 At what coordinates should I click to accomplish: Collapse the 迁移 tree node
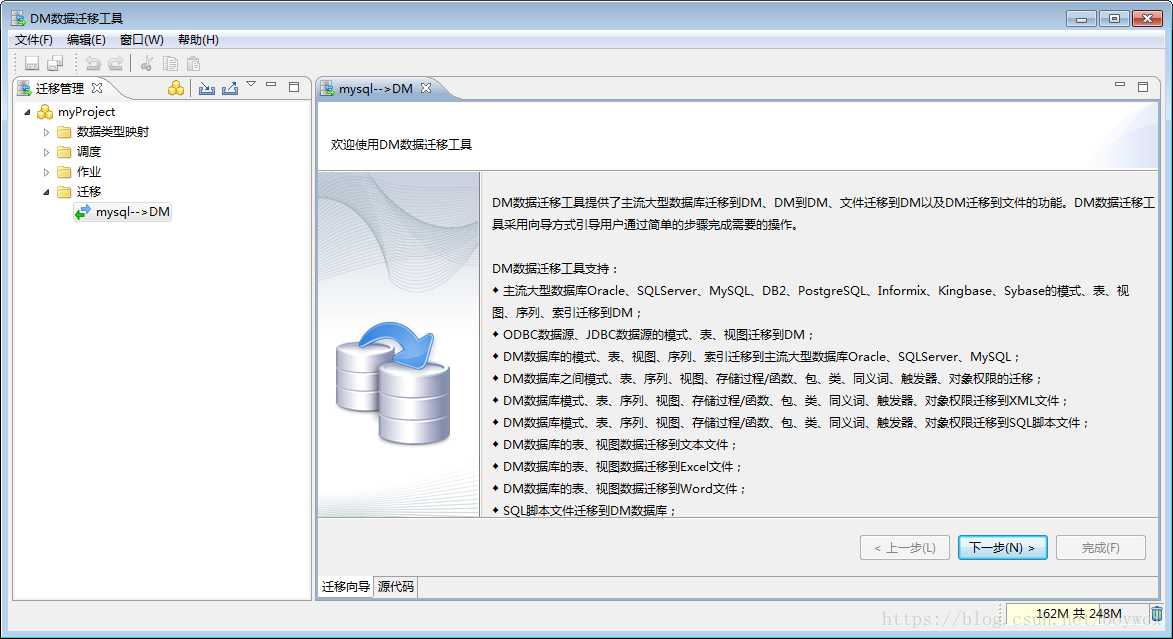[46, 192]
